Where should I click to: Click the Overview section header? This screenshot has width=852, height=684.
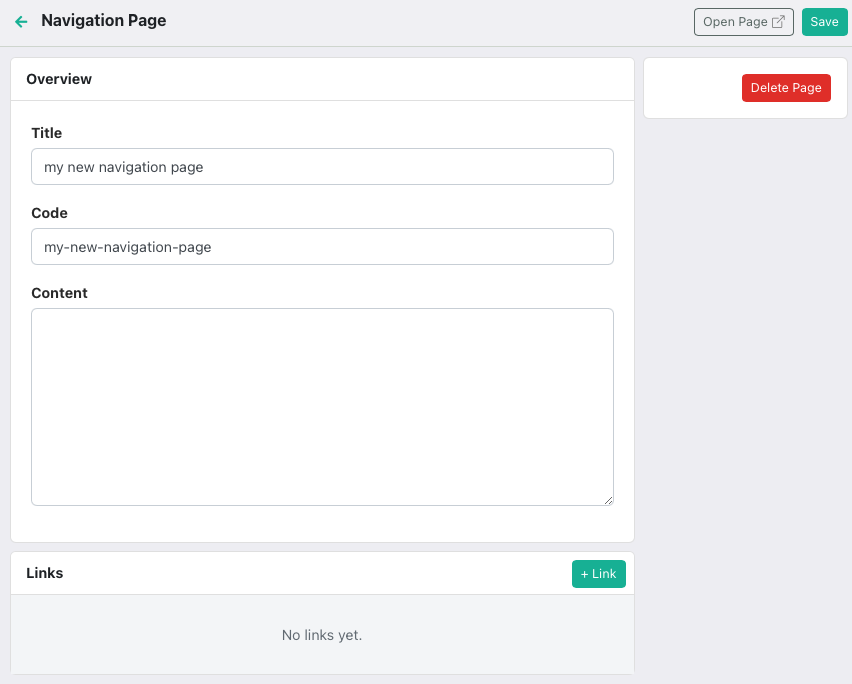59,79
